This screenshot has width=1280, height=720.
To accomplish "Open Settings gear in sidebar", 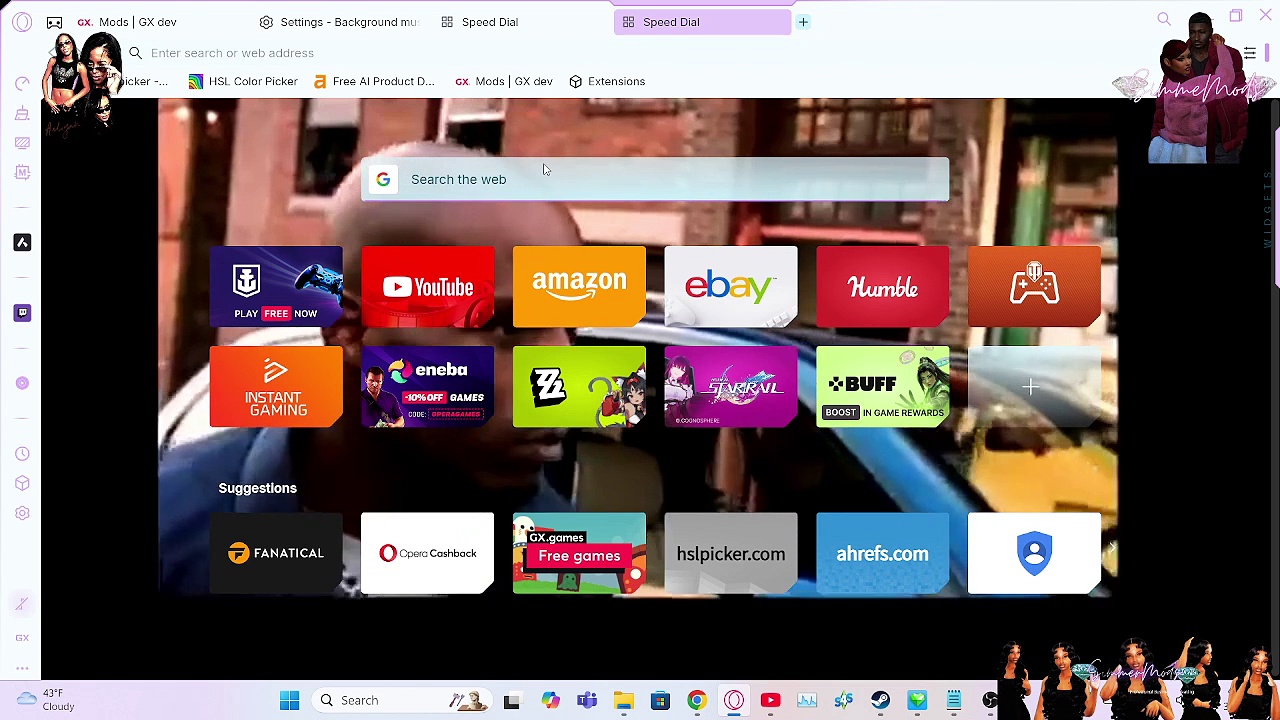I will [22, 513].
